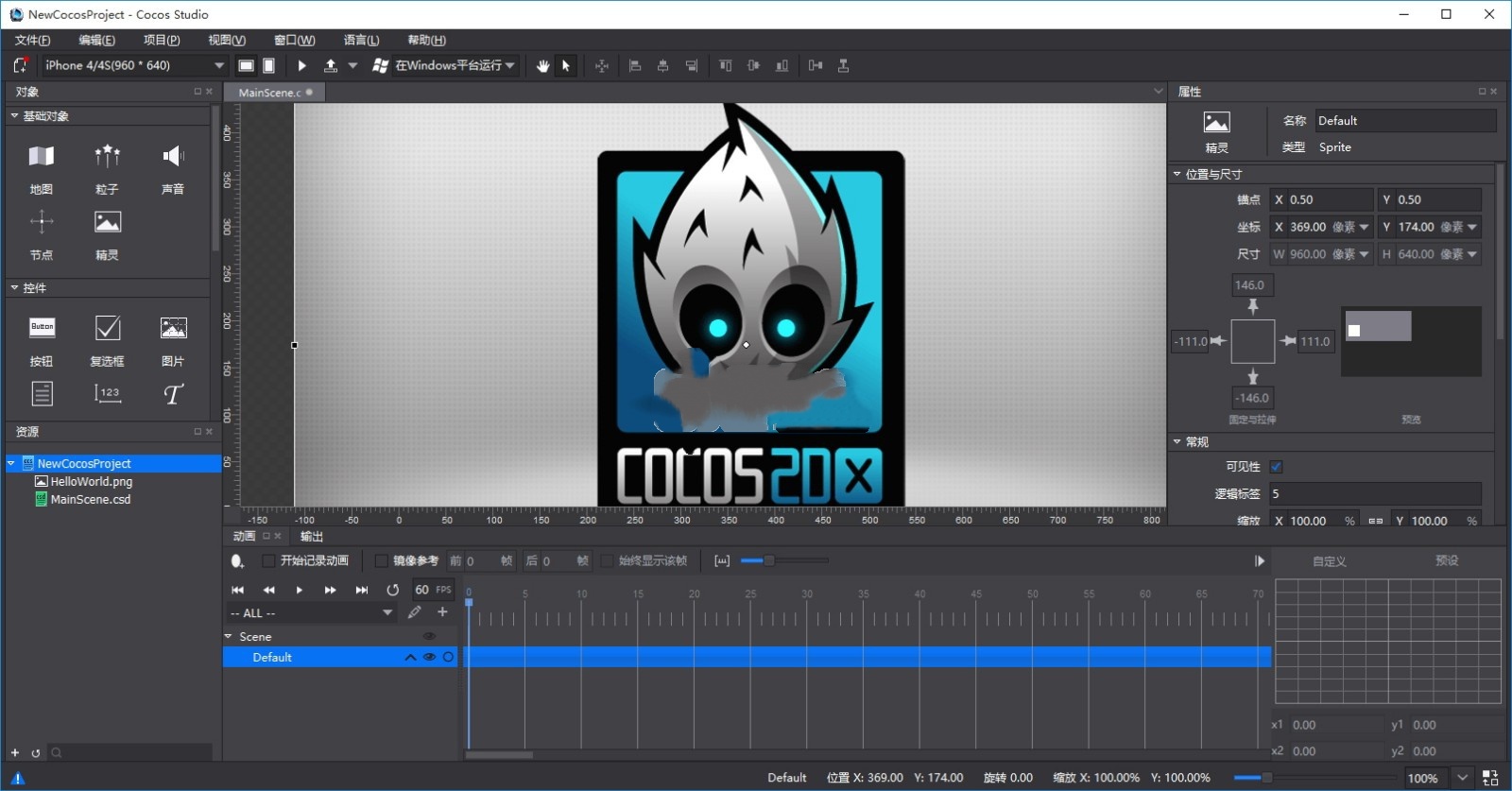
Task: Click the publish upload icon in toolbar
Action: [331, 65]
